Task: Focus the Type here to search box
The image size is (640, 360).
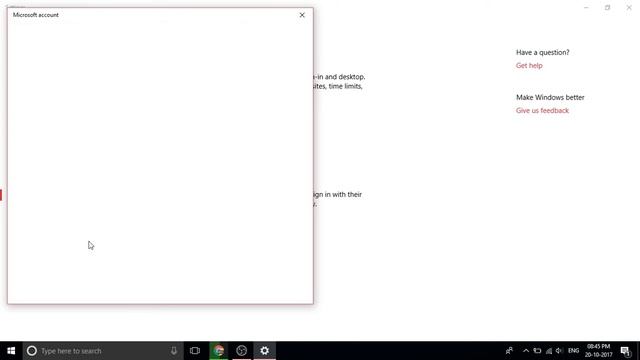Action: pos(102,351)
